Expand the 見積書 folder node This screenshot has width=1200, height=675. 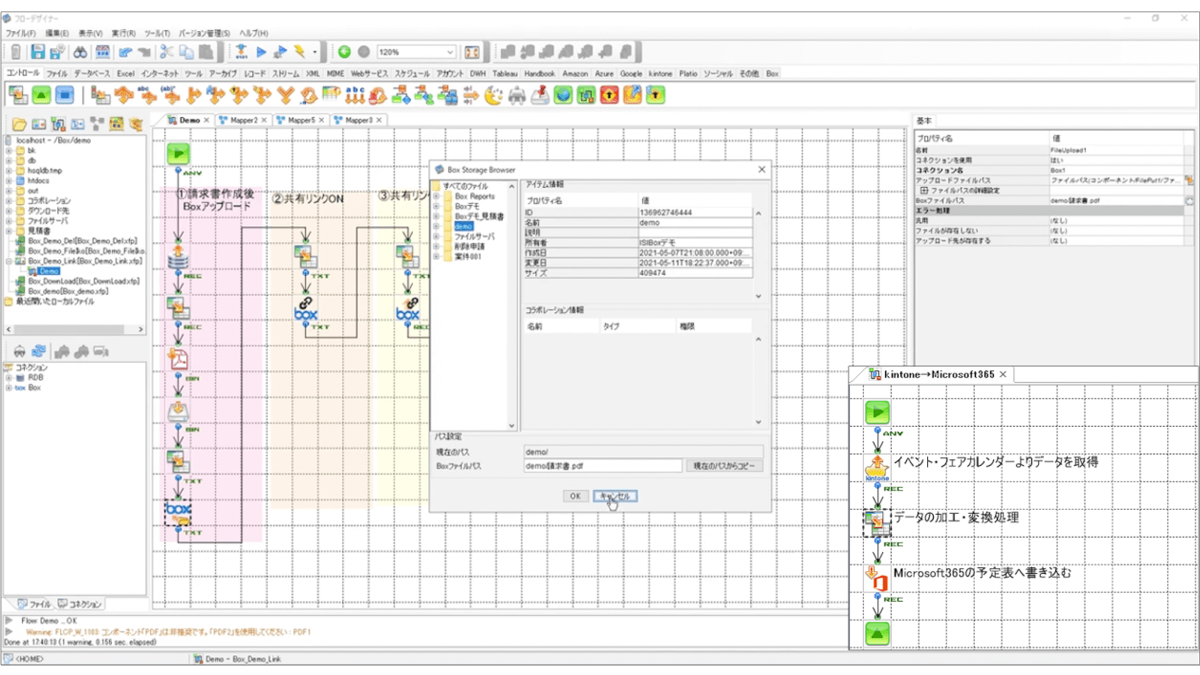9,231
